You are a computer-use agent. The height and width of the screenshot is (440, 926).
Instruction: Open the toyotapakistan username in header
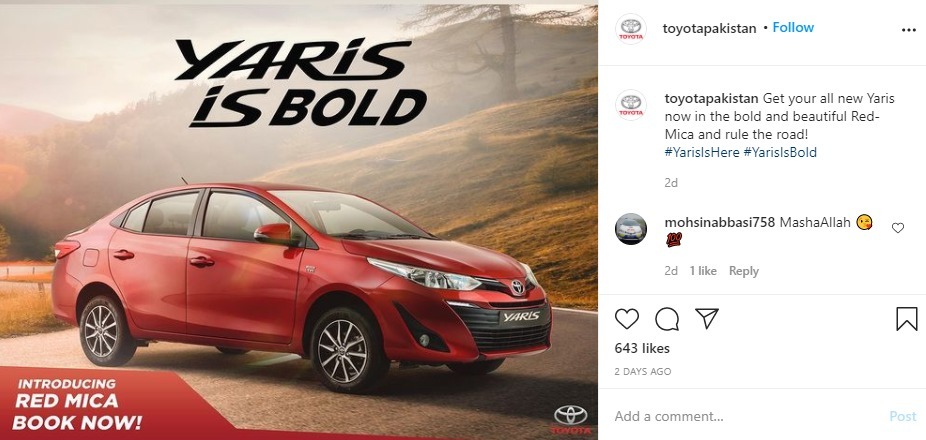pos(709,28)
